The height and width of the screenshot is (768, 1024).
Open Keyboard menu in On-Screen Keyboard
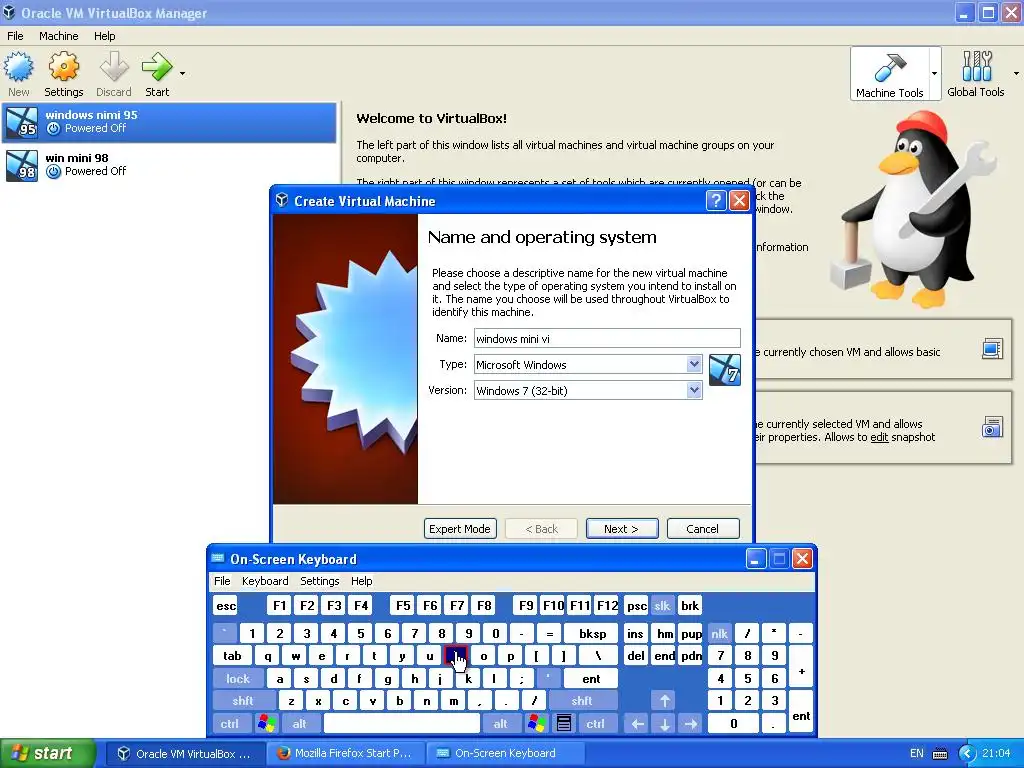[x=264, y=581]
